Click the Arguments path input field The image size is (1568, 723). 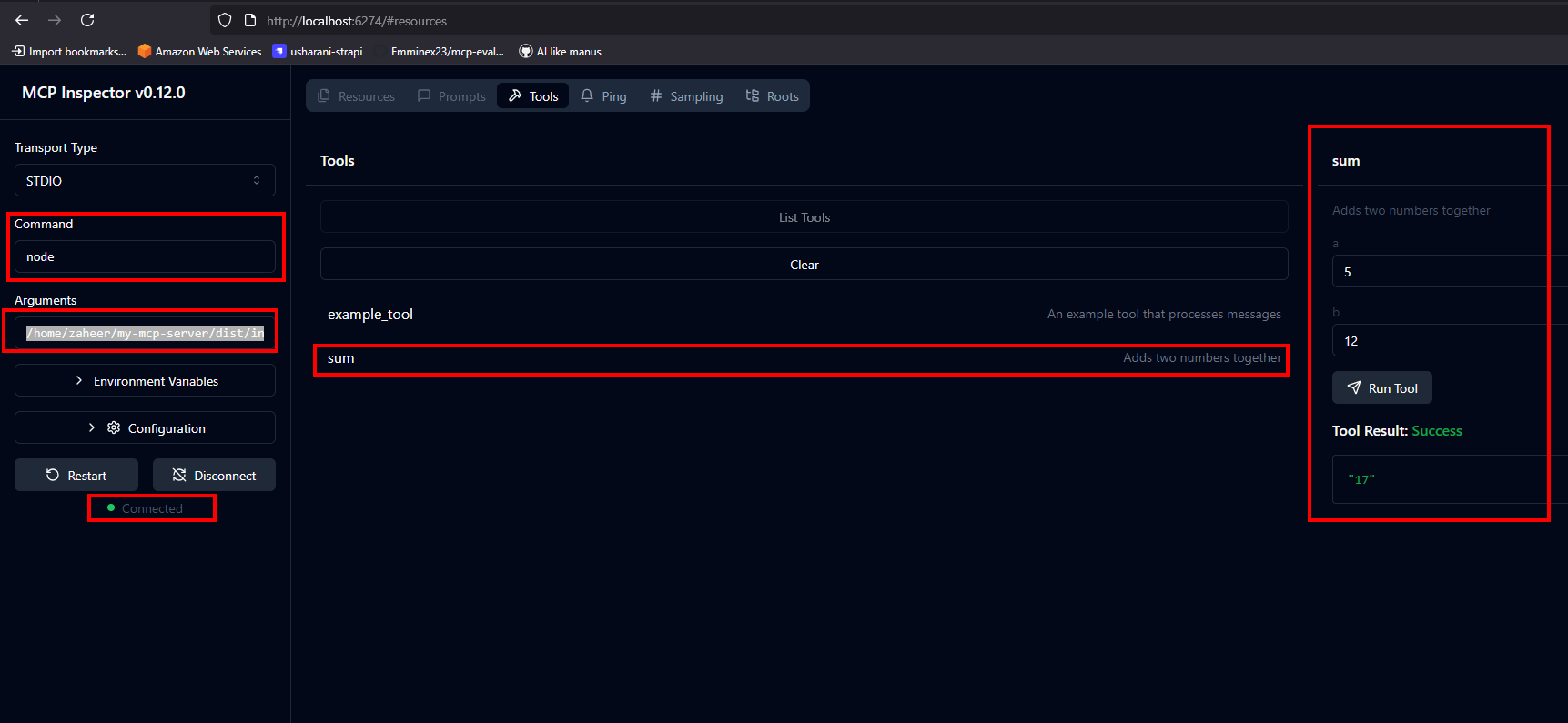click(145, 333)
